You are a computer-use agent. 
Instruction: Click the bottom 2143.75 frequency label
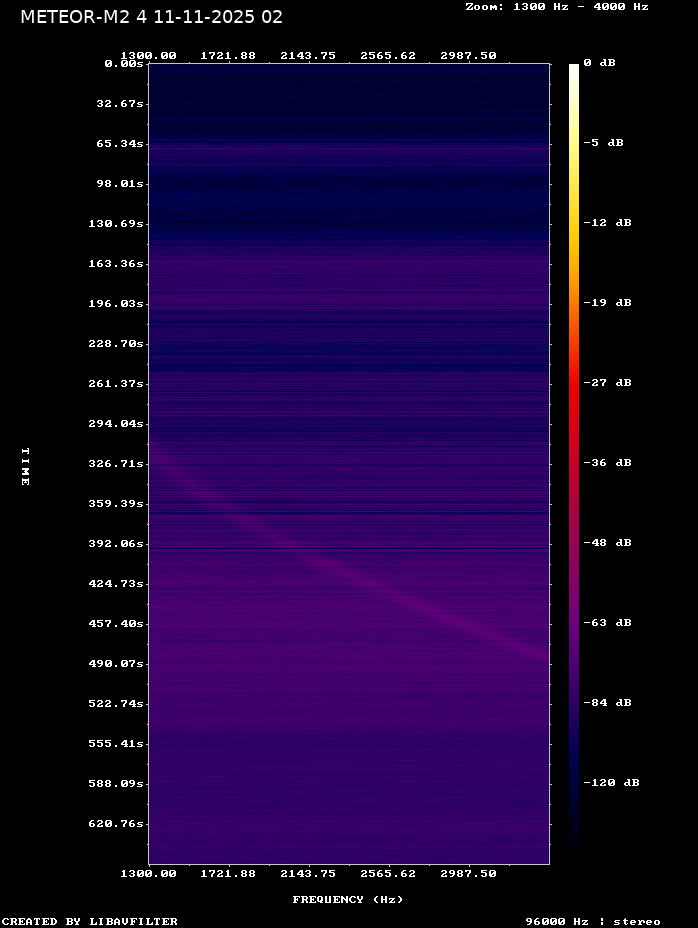[x=308, y=873]
